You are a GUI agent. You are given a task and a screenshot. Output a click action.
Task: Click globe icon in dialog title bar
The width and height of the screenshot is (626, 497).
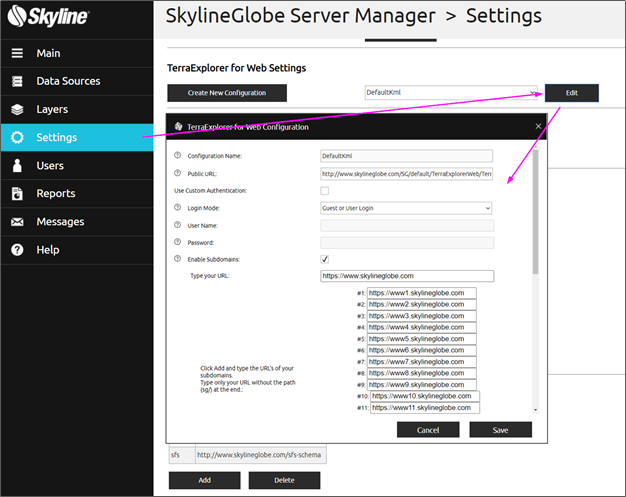coord(178,127)
